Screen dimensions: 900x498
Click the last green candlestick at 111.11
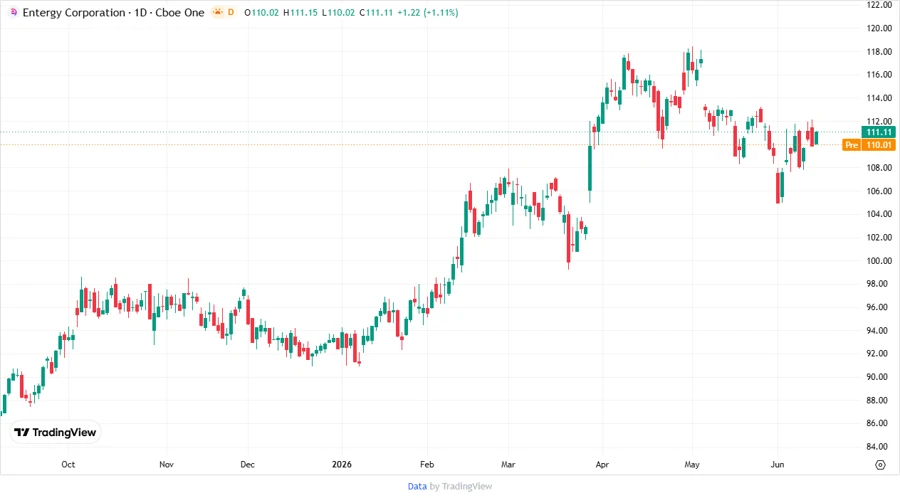pos(816,138)
